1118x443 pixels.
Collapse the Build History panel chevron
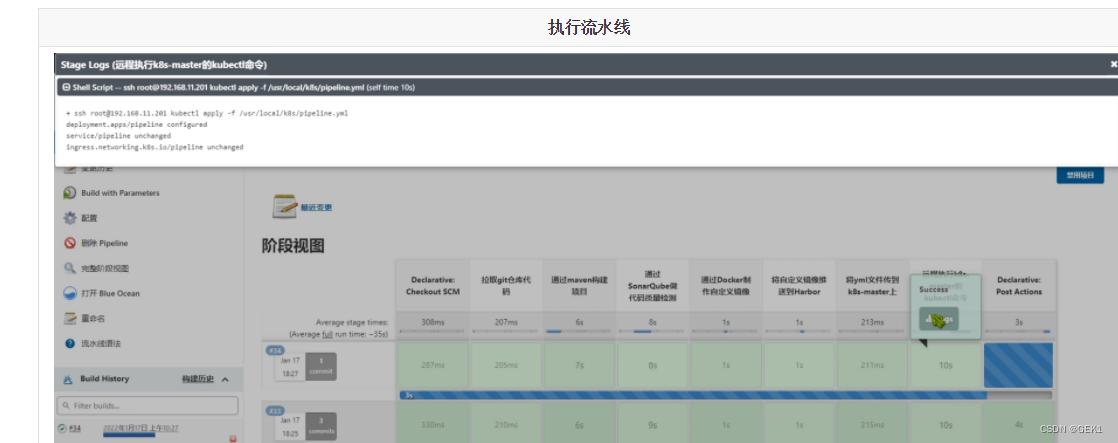(225, 380)
